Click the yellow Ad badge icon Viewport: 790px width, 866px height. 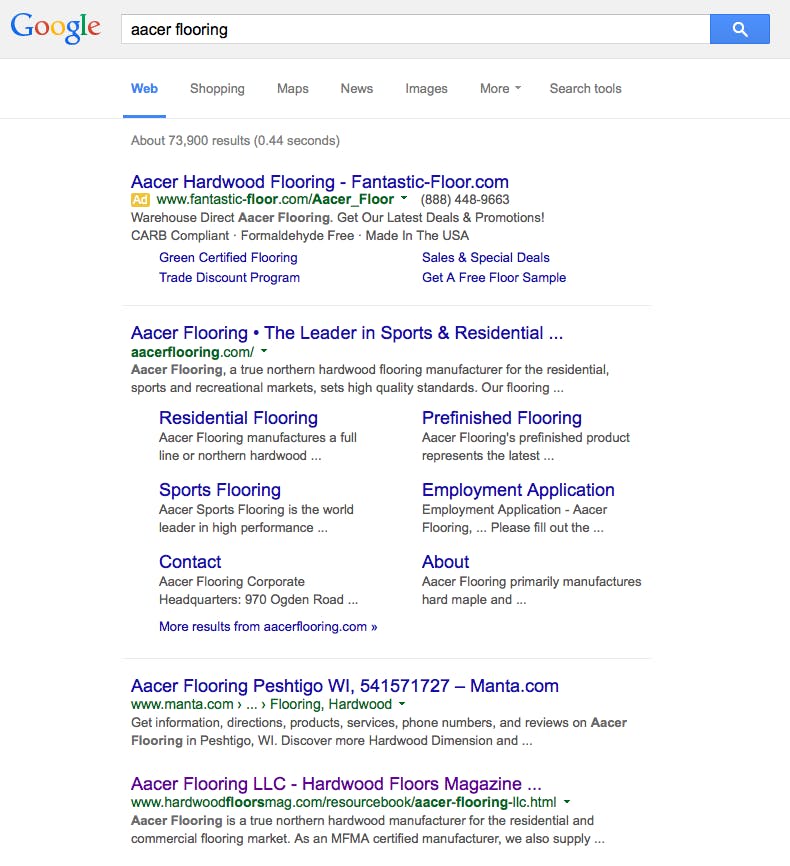point(140,199)
